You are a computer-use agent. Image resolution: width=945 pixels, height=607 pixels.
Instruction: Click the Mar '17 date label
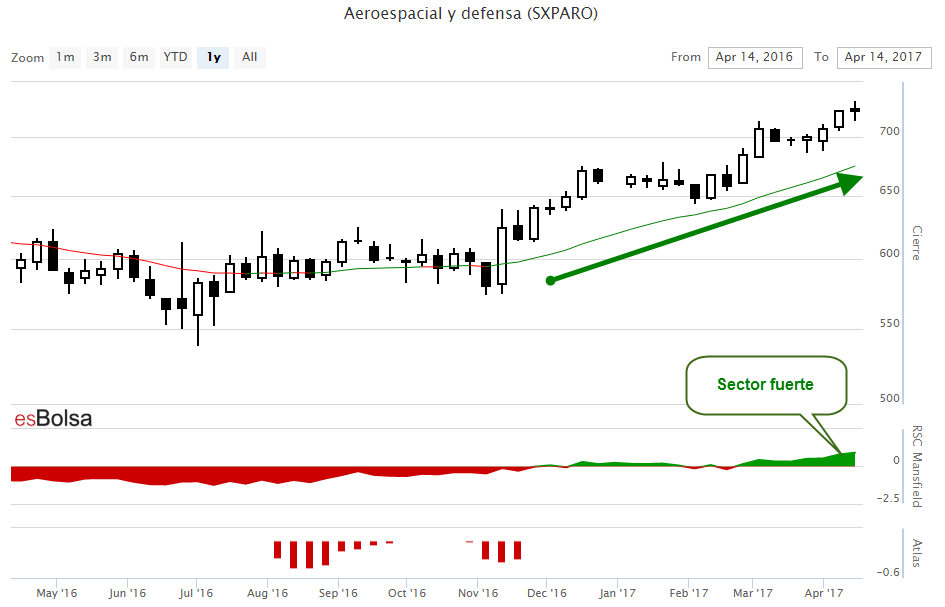753,593
